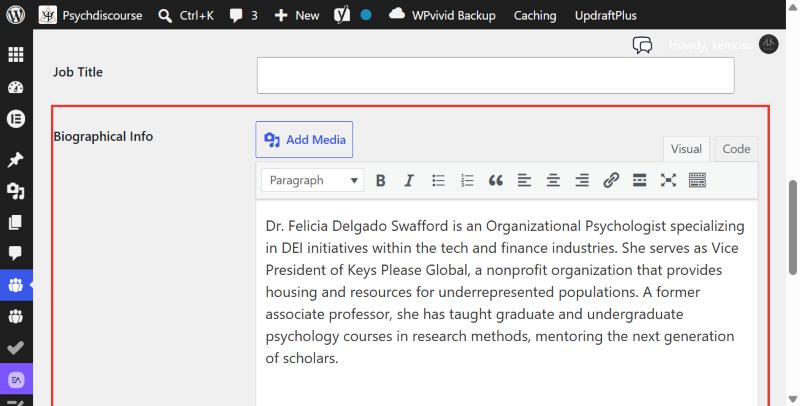Image resolution: width=800 pixels, height=406 pixels.
Task: Insert a bulleted list
Action: tap(438, 180)
